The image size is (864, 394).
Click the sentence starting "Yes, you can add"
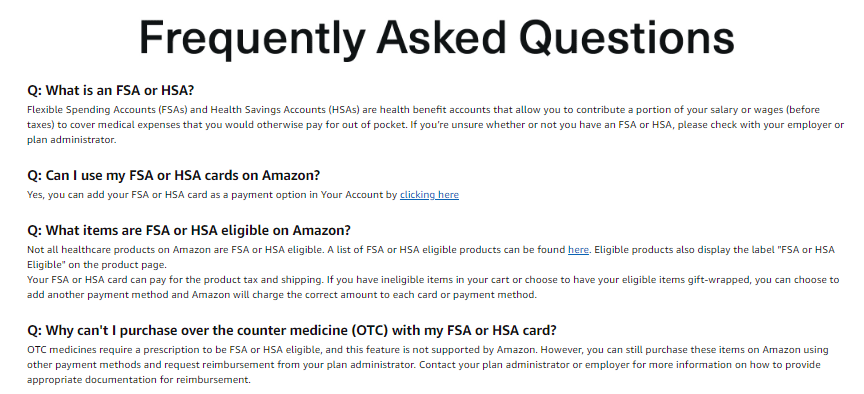point(243,195)
